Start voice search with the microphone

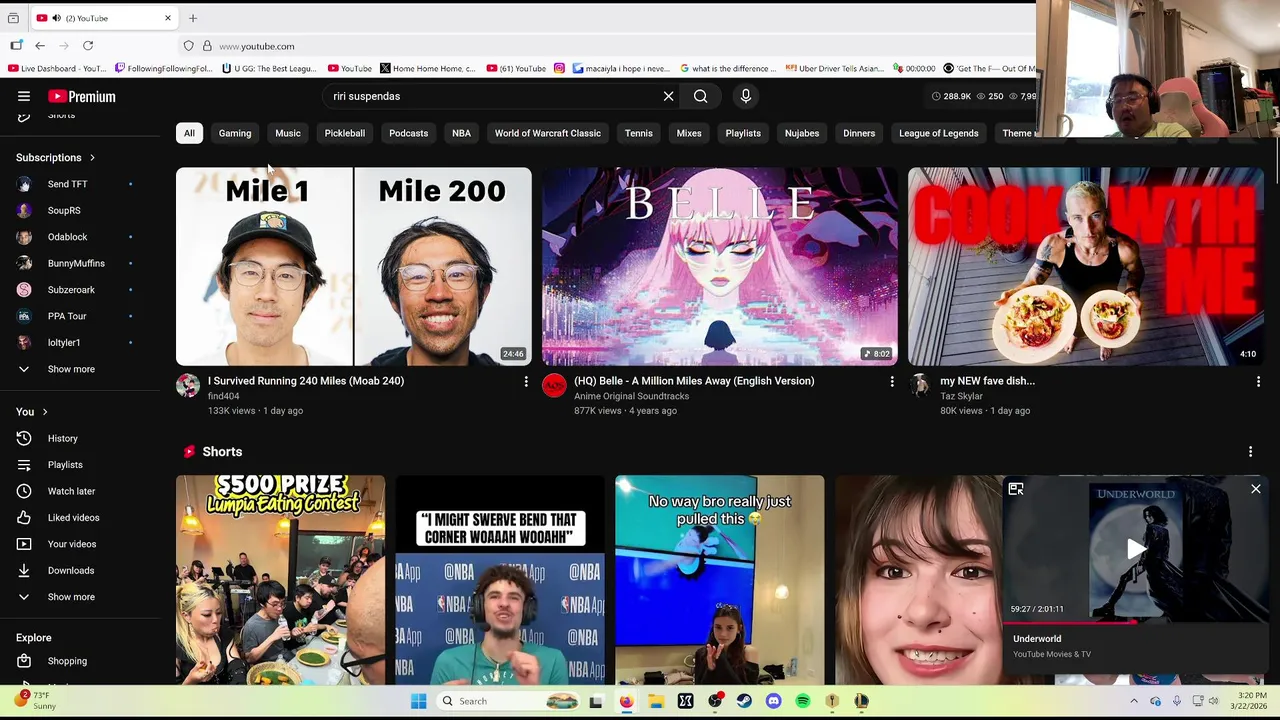(x=745, y=96)
